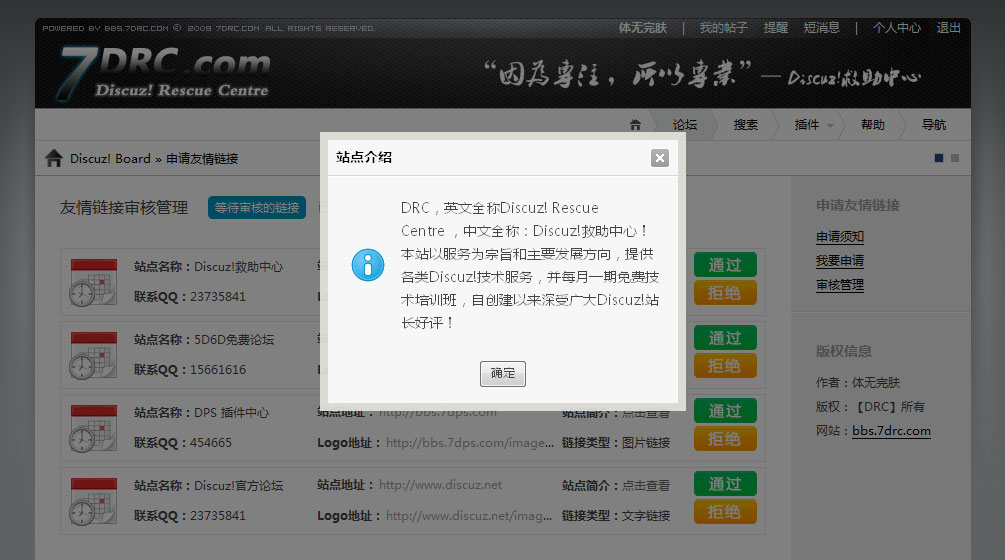This screenshot has width=1005, height=560.
Task: Expand the 插件 dropdown arrow
Action: [831, 126]
